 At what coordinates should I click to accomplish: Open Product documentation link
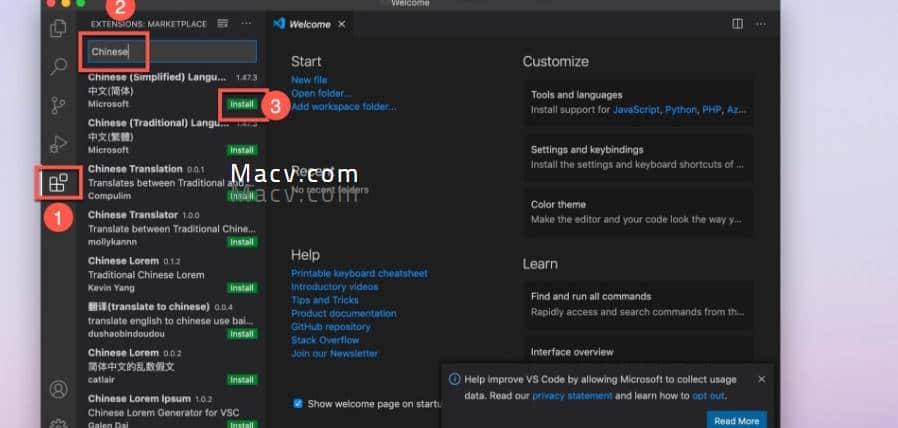344,313
